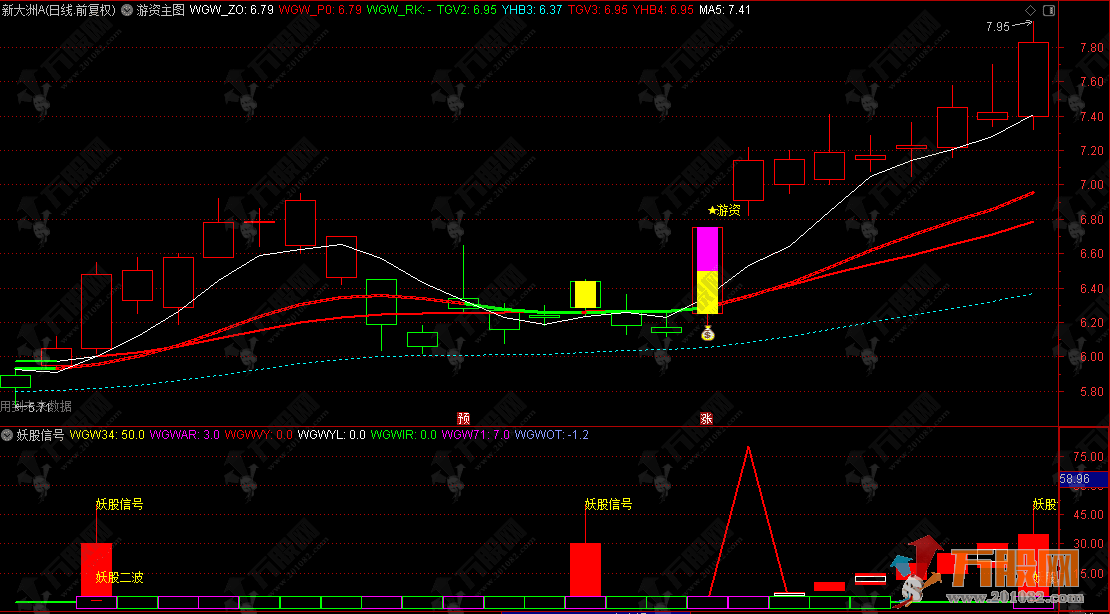Click the yellow 妖股二波 signal label
This screenshot has width=1110, height=614.
click(119, 577)
